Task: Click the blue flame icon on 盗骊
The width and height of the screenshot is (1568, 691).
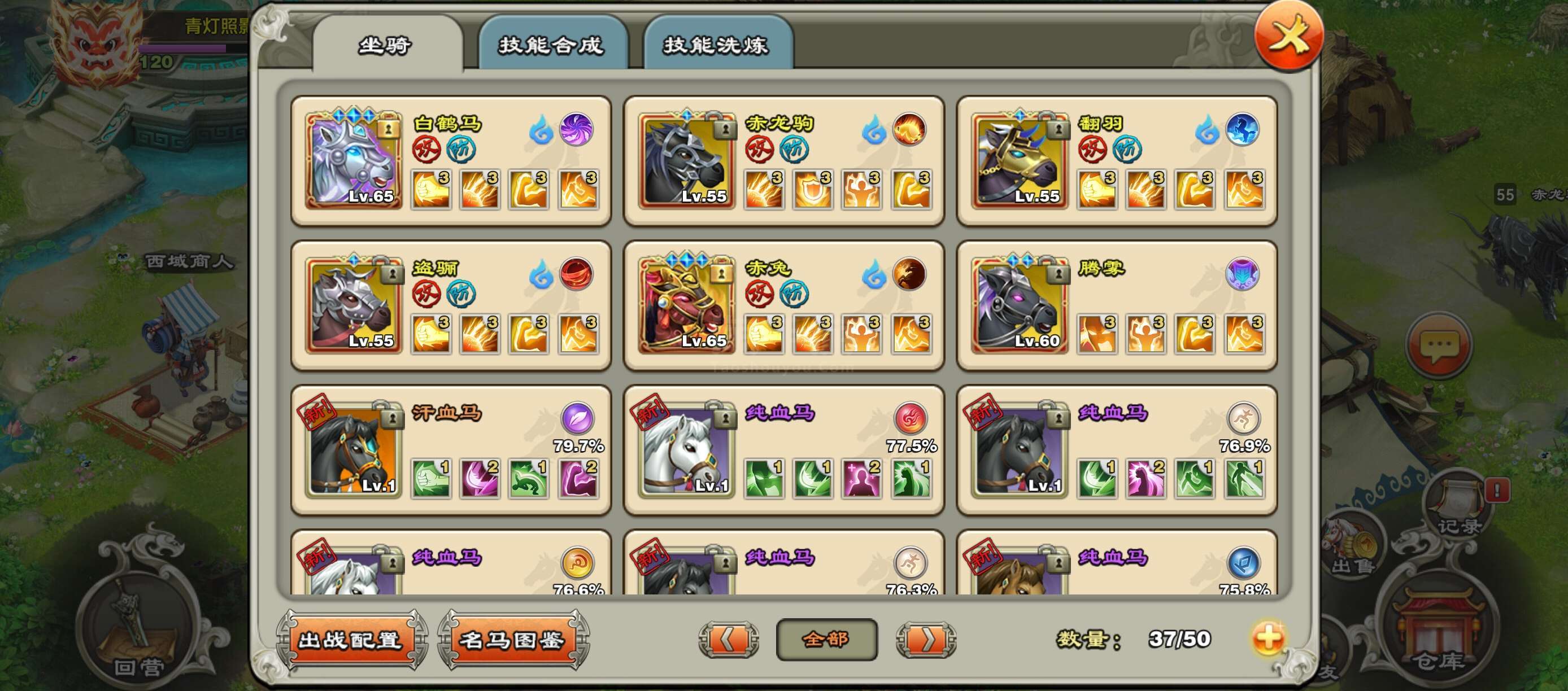Action: [541, 274]
